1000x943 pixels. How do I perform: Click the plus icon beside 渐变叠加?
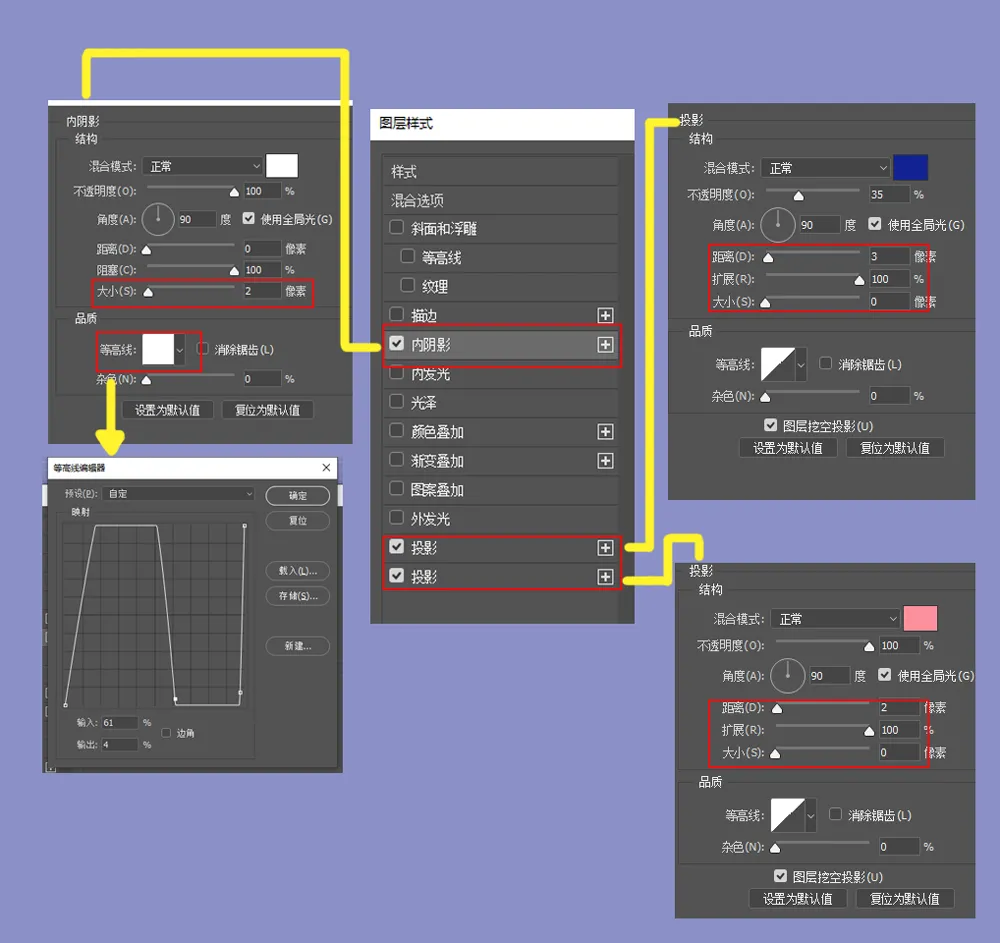coord(605,461)
